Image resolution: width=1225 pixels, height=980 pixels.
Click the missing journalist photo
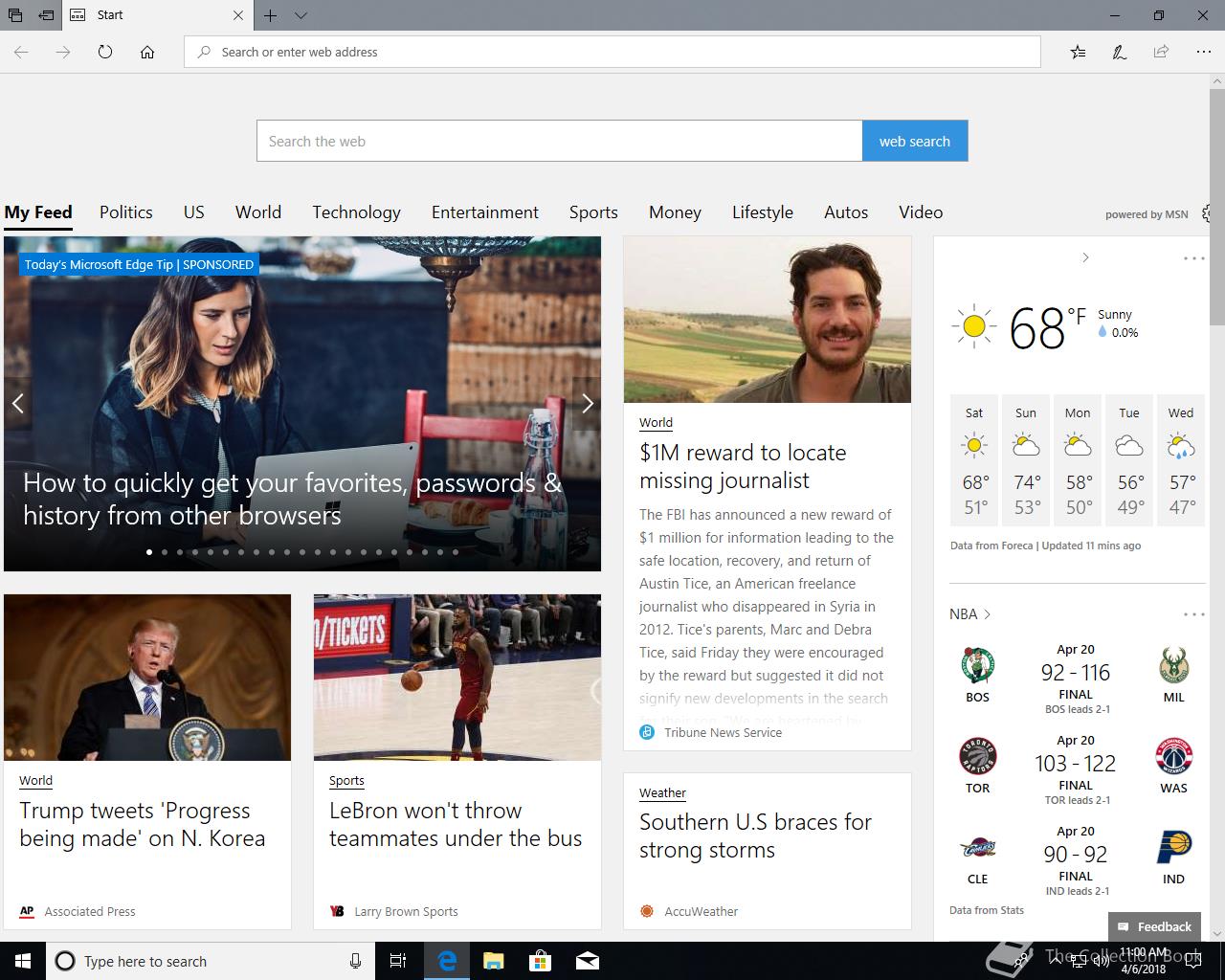(768, 320)
